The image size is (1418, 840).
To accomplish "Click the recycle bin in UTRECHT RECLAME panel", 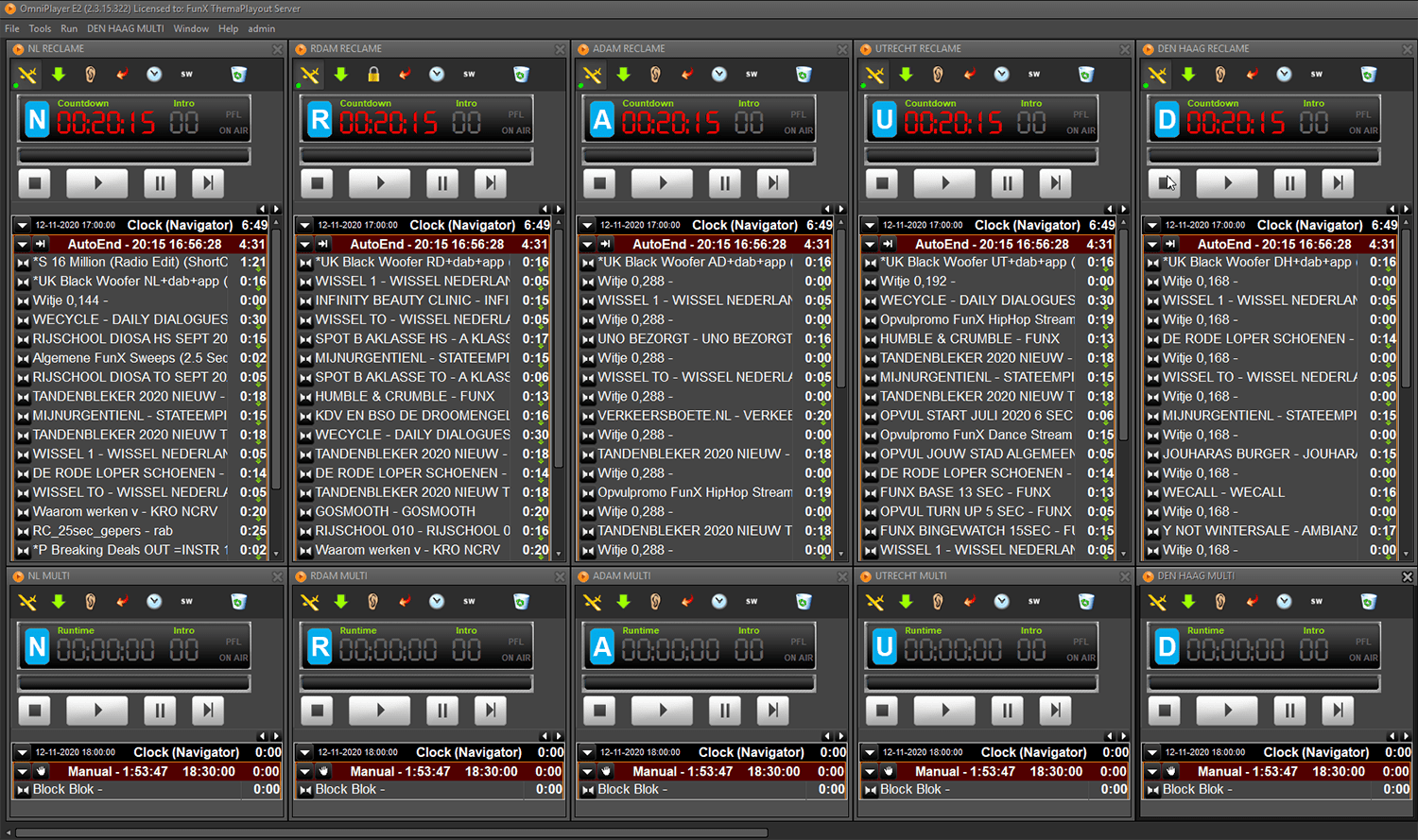I will click(x=1086, y=74).
